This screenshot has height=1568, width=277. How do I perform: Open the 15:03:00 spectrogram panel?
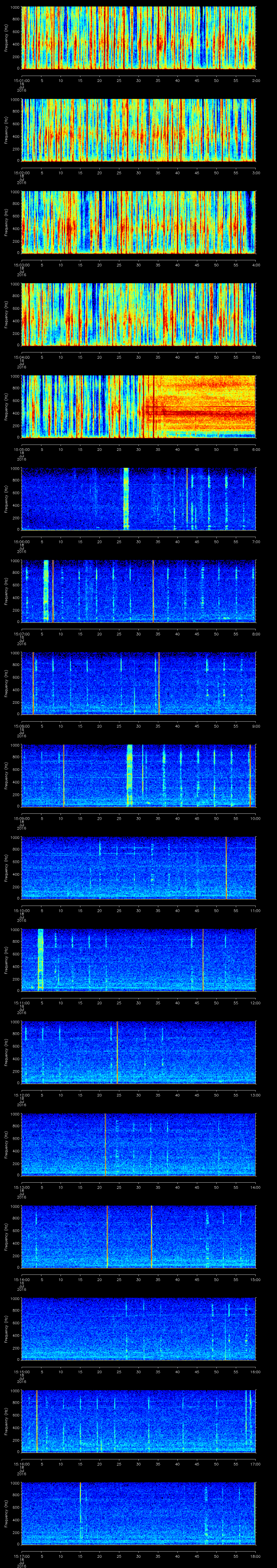139,222
